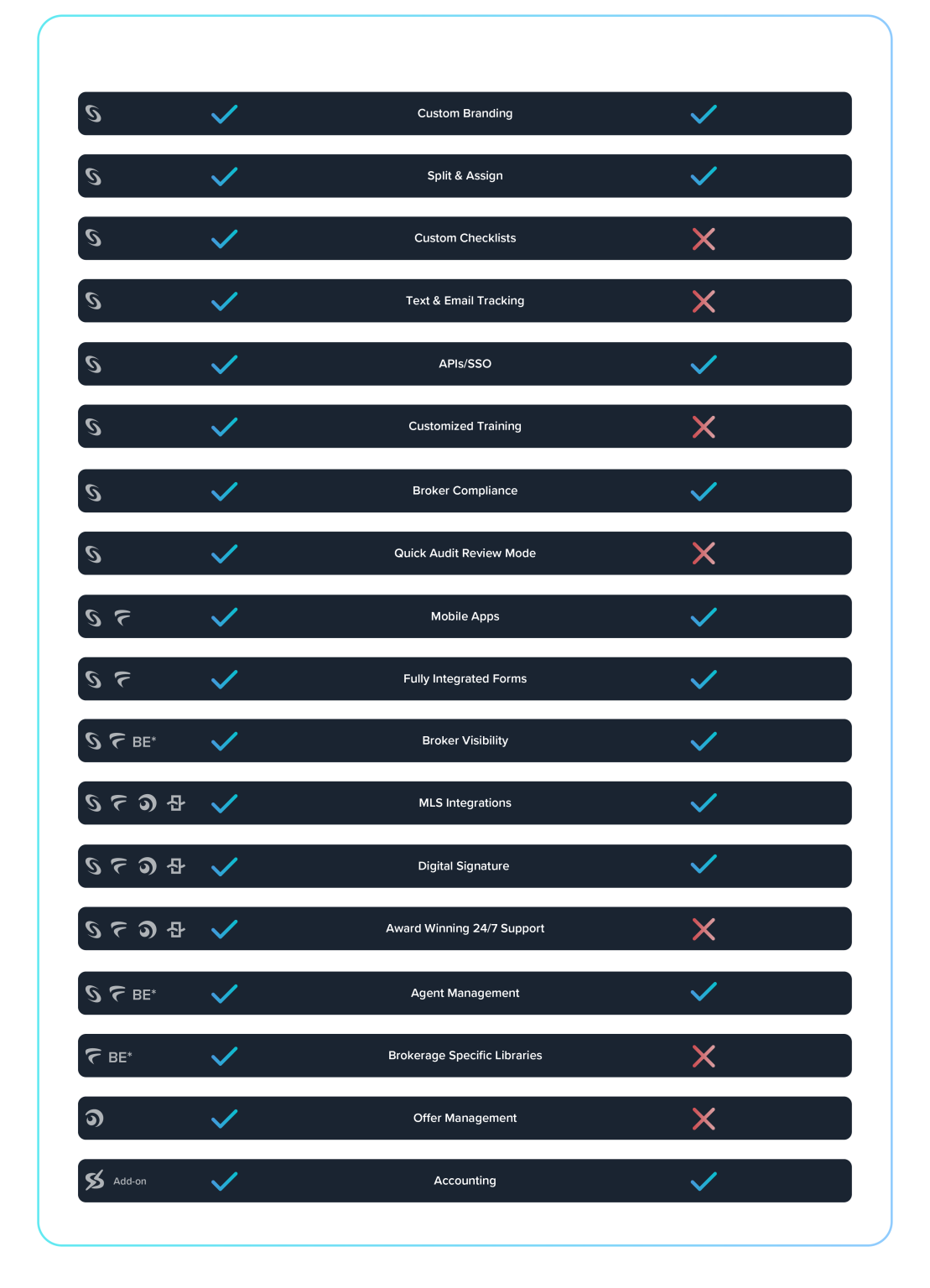The image size is (930, 1288).
Task: Click the red X in Custom Checklists row
Action: click(704, 239)
